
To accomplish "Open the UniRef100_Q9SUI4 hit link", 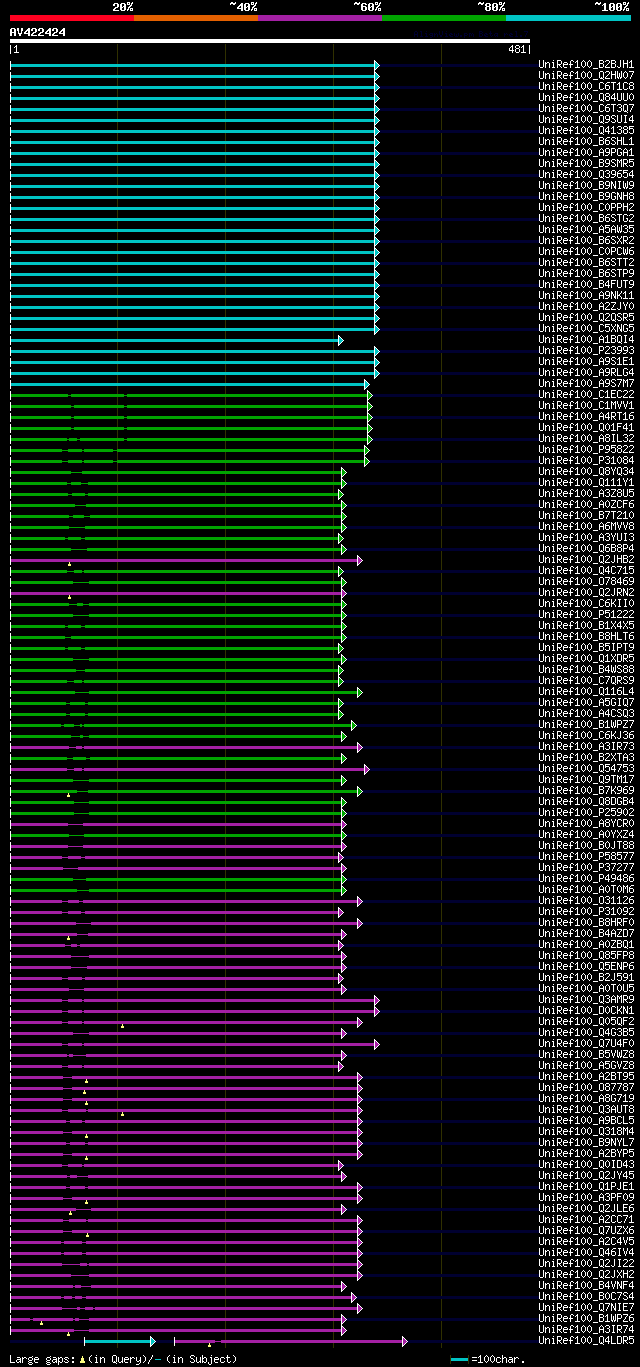I will [x=586, y=119].
